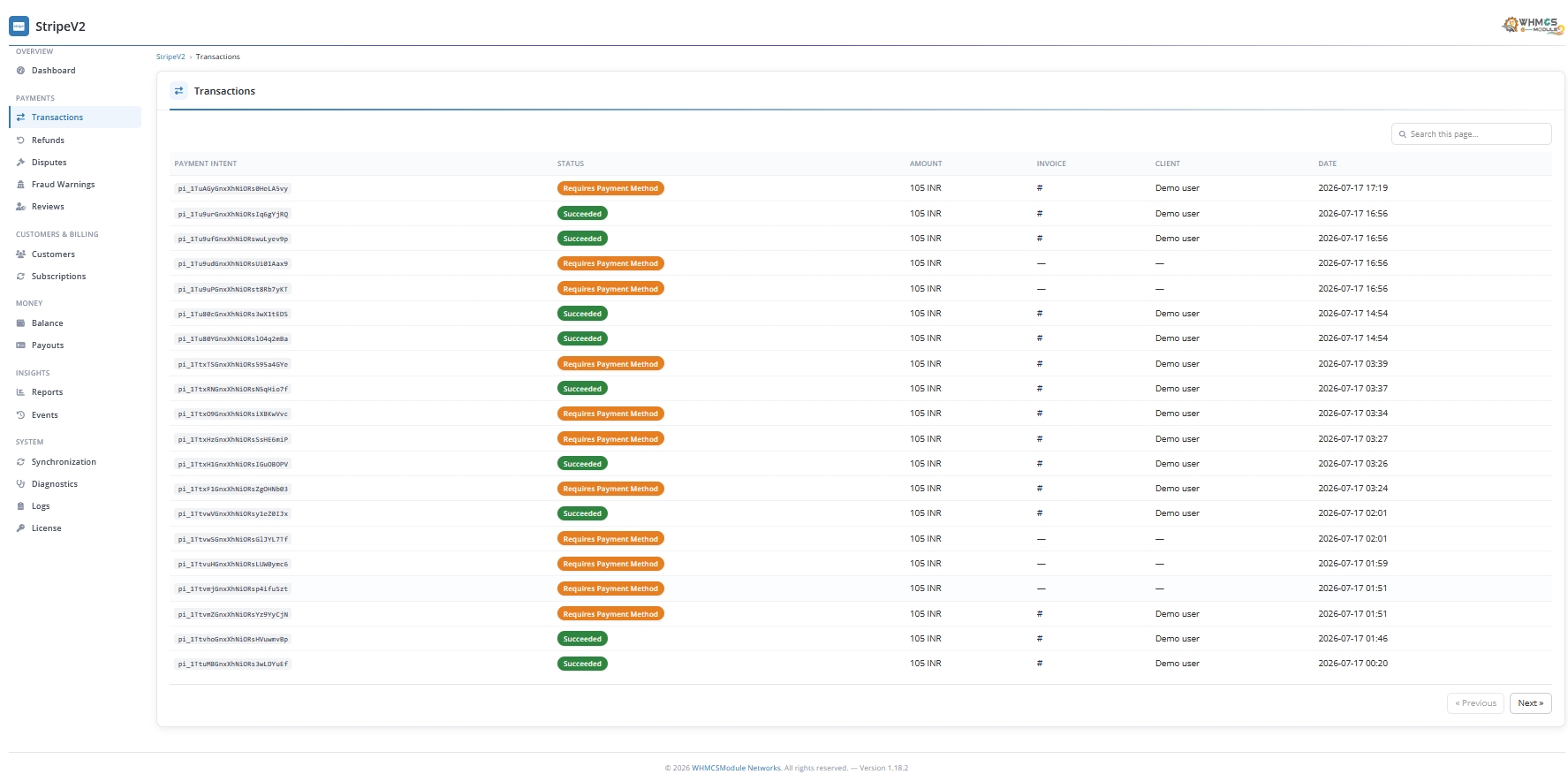The height and width of the screenshot is (782, 1568).
Task: Open invoice # link for 17:19 transaction
Action: 1040,188
